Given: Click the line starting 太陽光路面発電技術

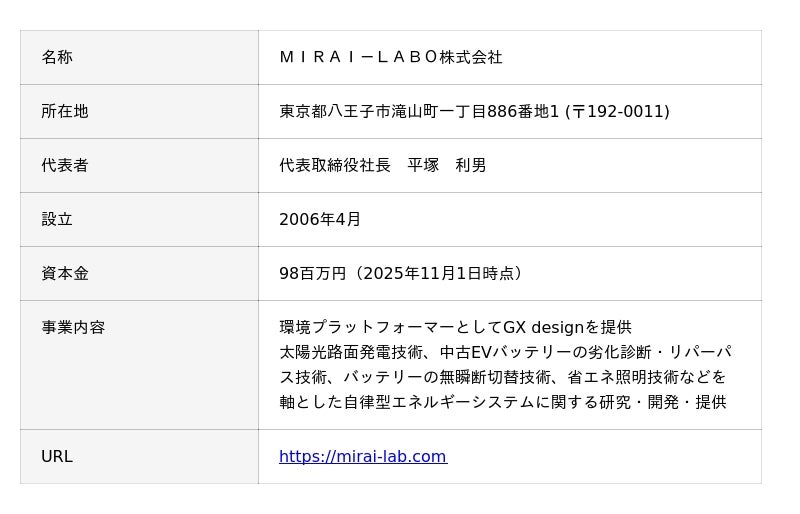Looking at the screenshot, I should [x=505, y=353].
